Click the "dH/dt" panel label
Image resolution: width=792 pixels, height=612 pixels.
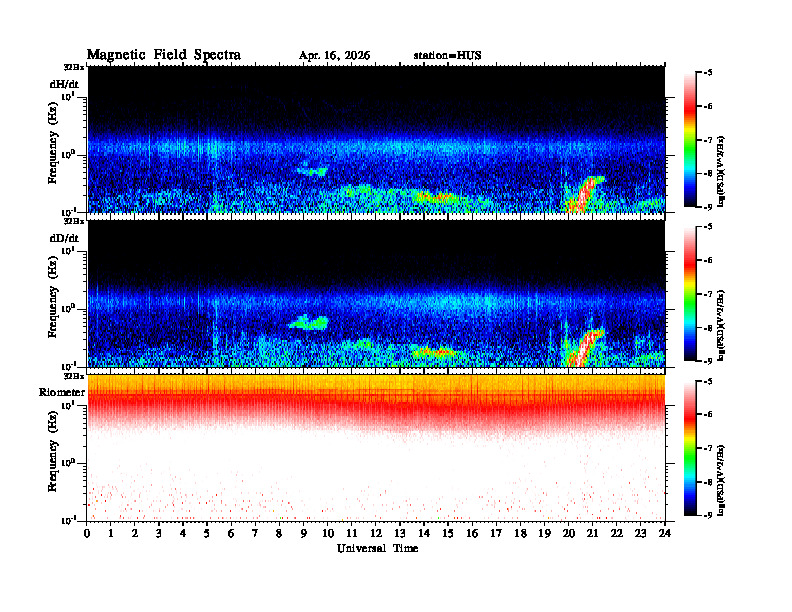[64, 84]
